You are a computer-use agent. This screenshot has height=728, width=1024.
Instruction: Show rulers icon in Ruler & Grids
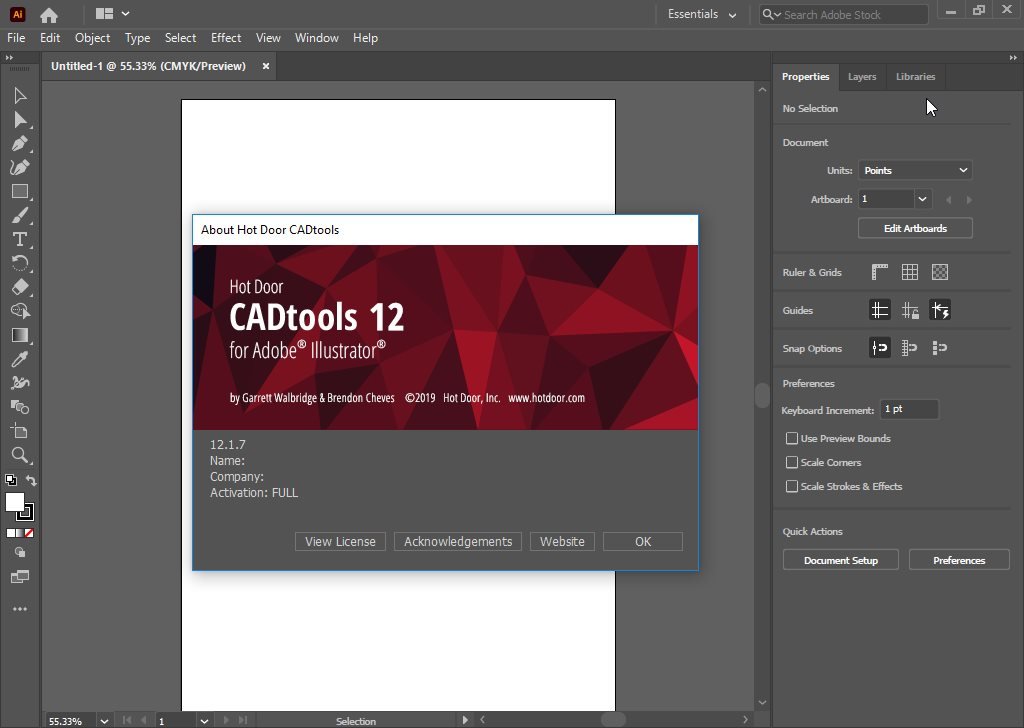tap(880, 272)
